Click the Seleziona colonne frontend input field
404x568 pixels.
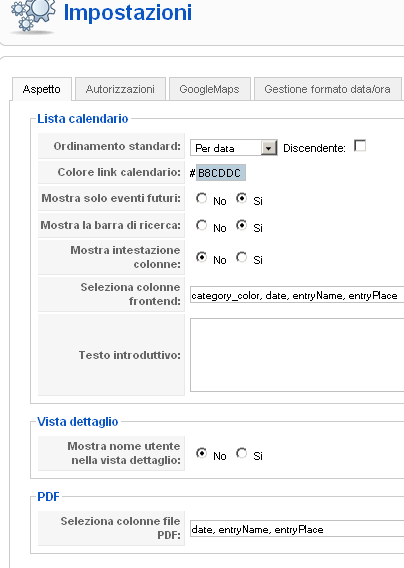click(x=297, y=295)
